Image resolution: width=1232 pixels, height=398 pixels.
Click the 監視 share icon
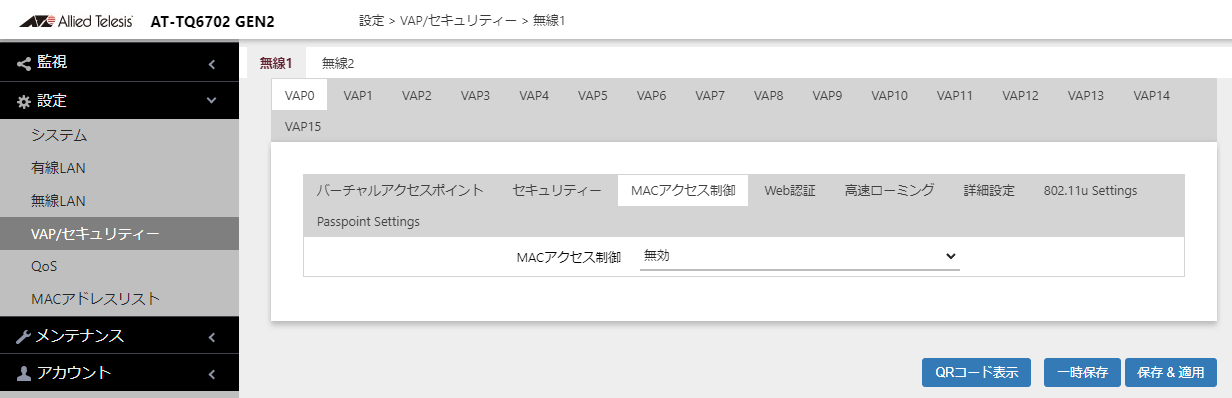tap(24, 63)
